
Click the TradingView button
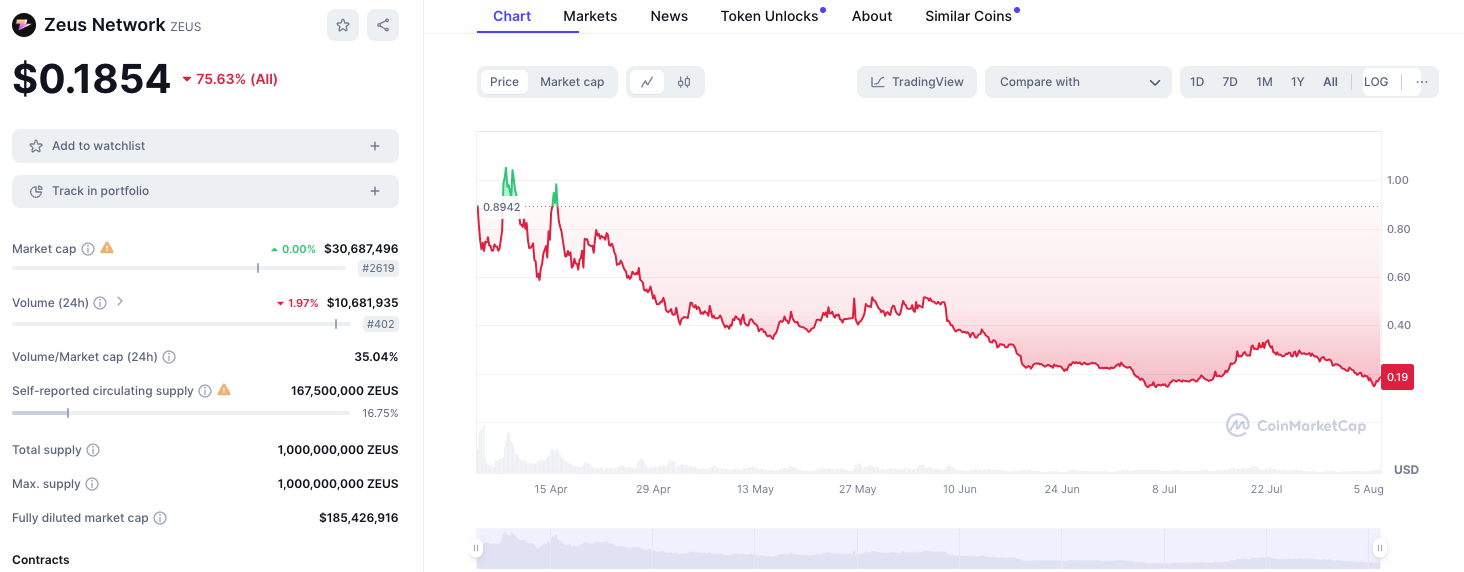[917, 82]
